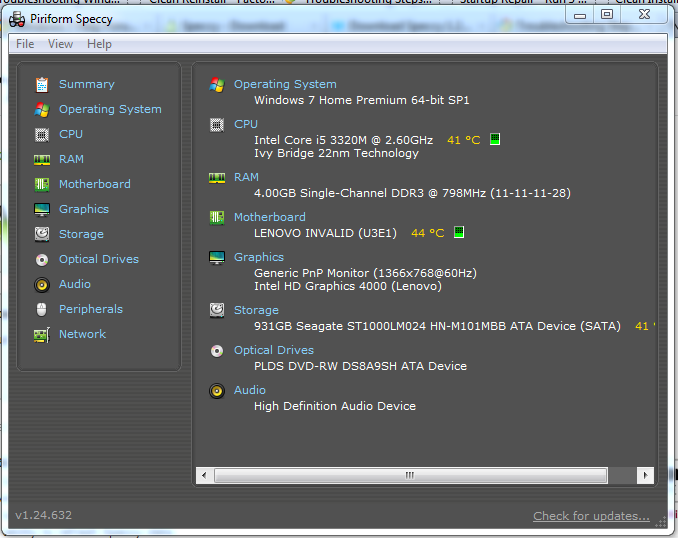Select Optical Drives in the sidebar
The height and width of the screenshot is (538, 678).
coord(99,259)
